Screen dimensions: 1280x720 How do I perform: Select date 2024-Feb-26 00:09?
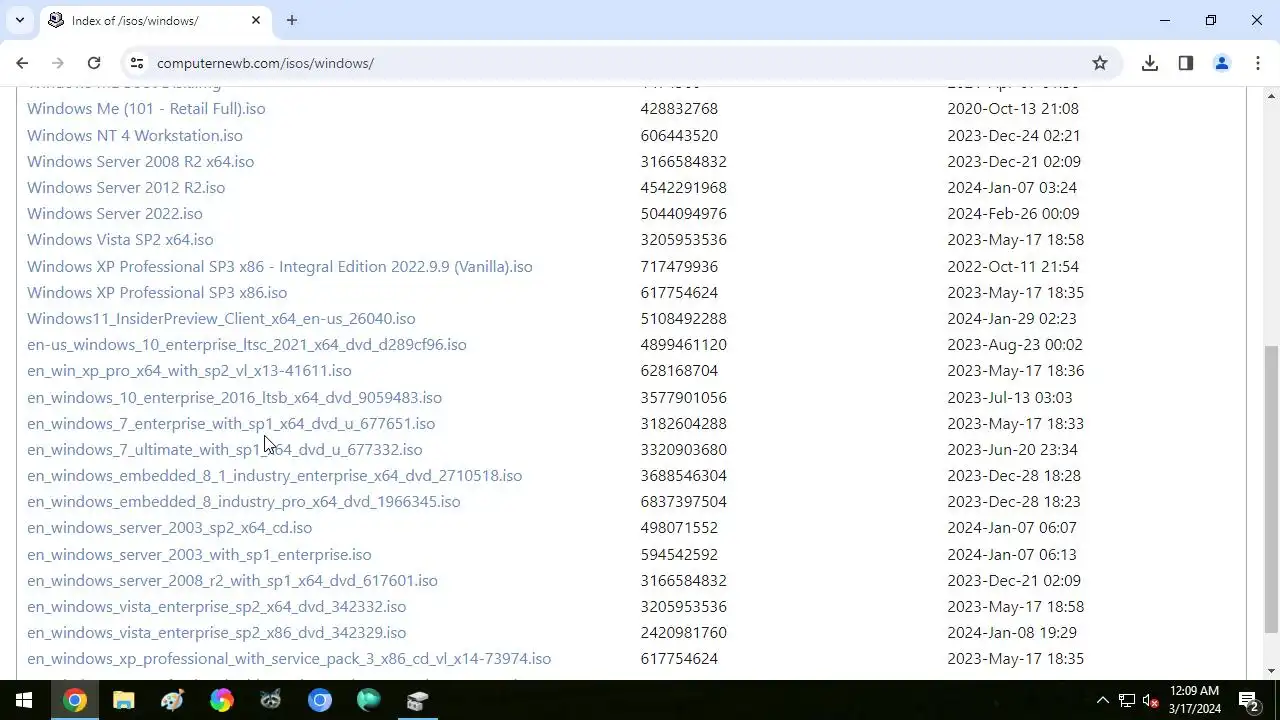click(x=1013, y=213)
